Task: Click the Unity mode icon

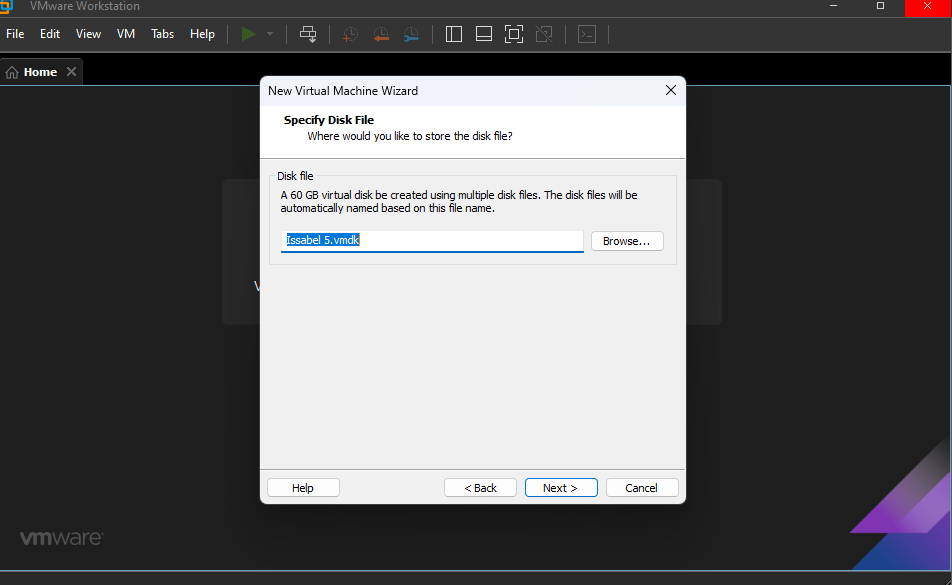Action: (x=544, y=34)
